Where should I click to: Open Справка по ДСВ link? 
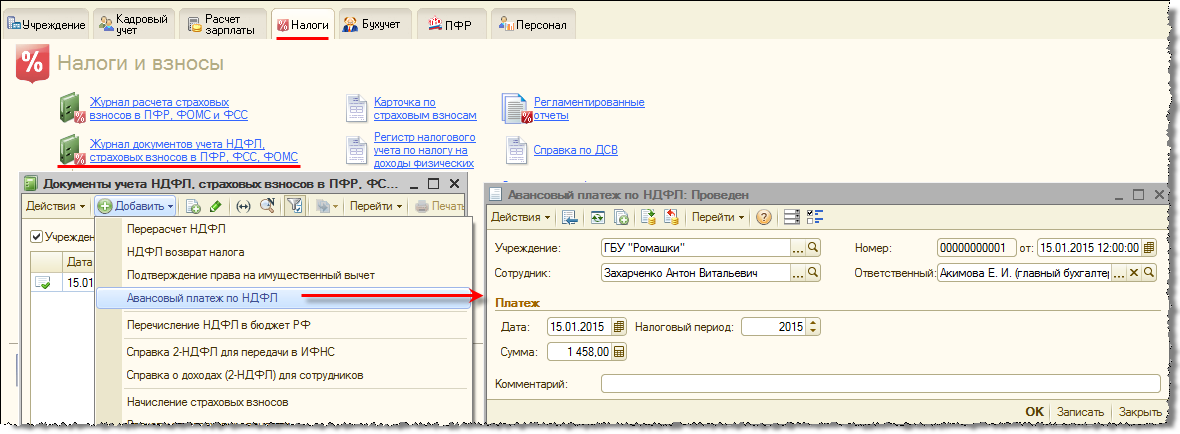576,150
